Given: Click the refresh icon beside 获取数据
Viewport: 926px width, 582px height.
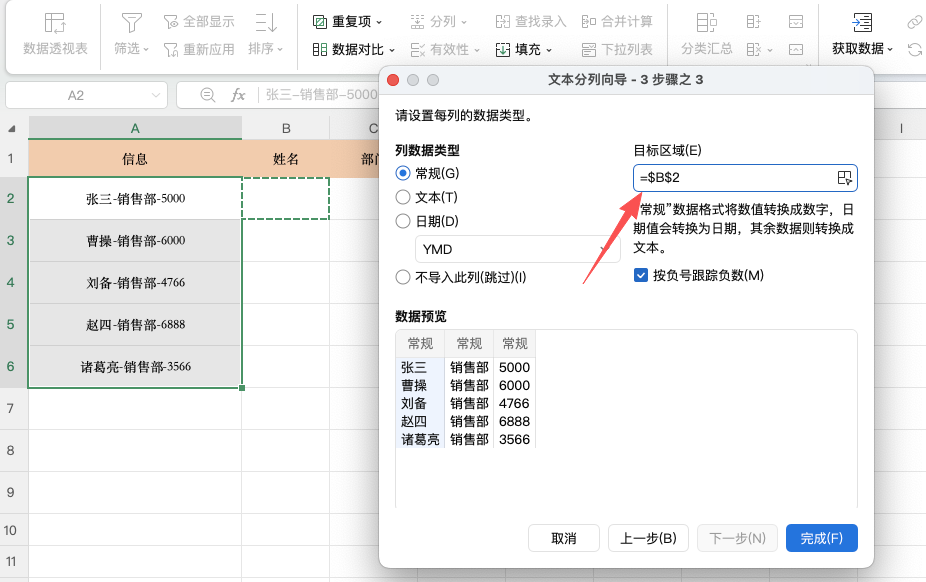Looking at the screenshot, I should [x=915, y=50].
